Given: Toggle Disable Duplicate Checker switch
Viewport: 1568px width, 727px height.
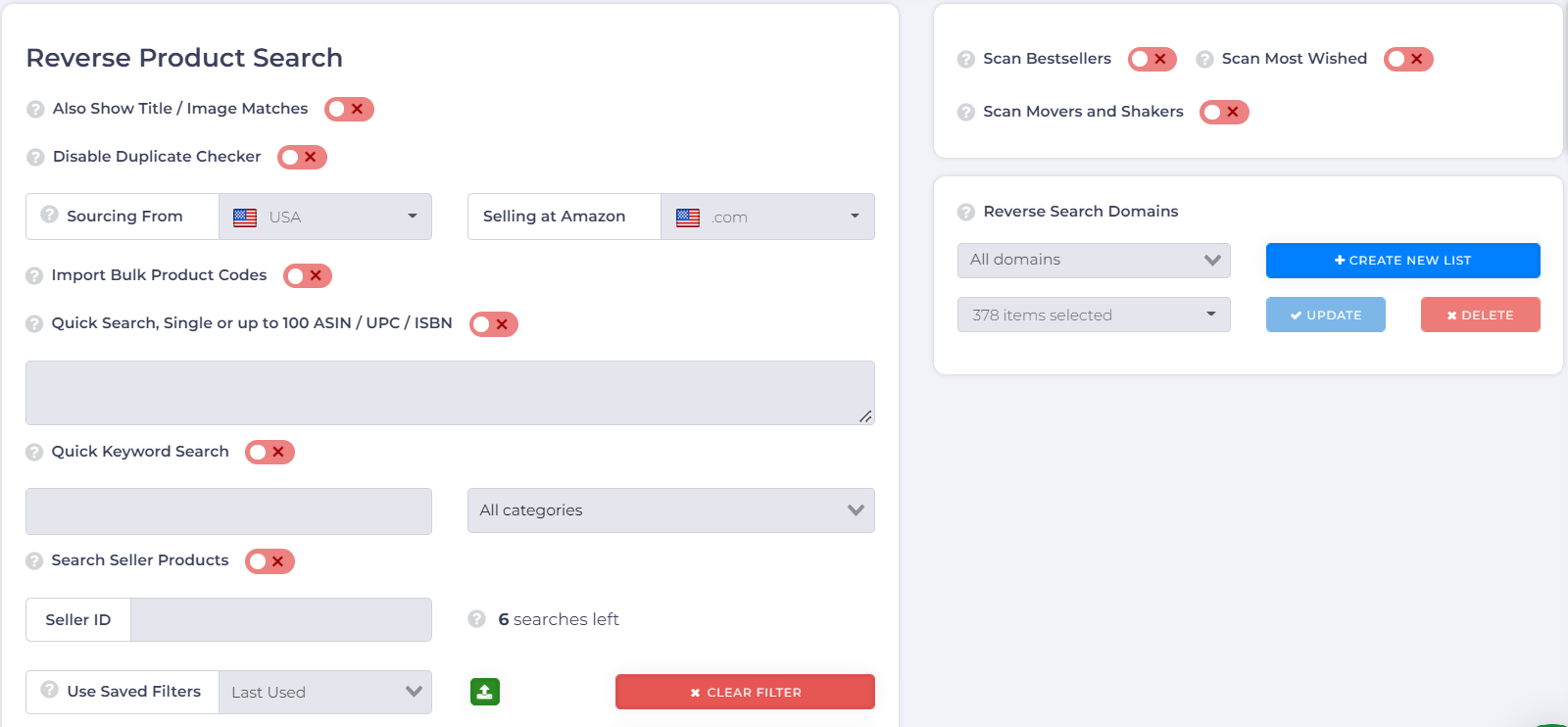Looking at the screenshot, I should point(302,157).
